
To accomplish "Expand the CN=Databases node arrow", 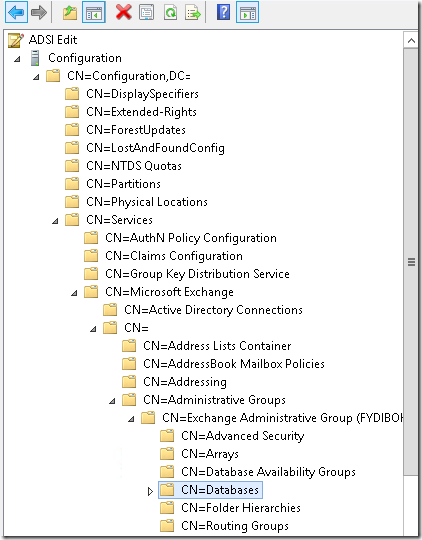I will 150,491.
